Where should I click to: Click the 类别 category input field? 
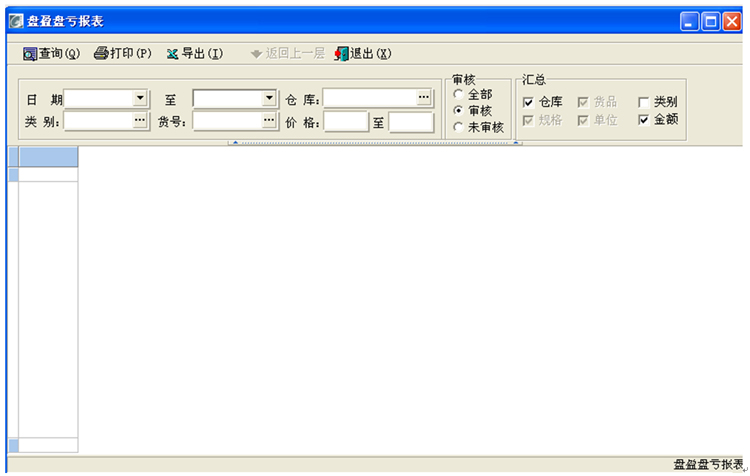99,121
